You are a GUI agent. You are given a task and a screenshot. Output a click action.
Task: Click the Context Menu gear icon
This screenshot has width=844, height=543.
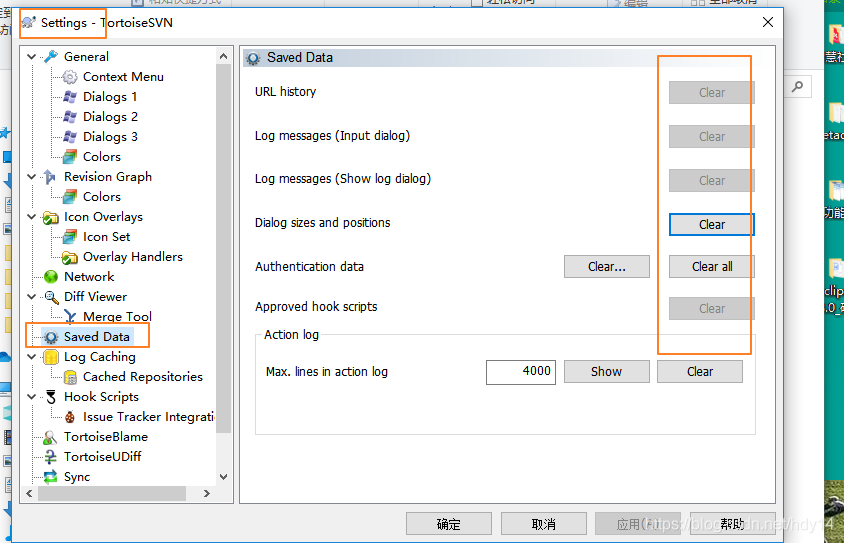[70, 77]
